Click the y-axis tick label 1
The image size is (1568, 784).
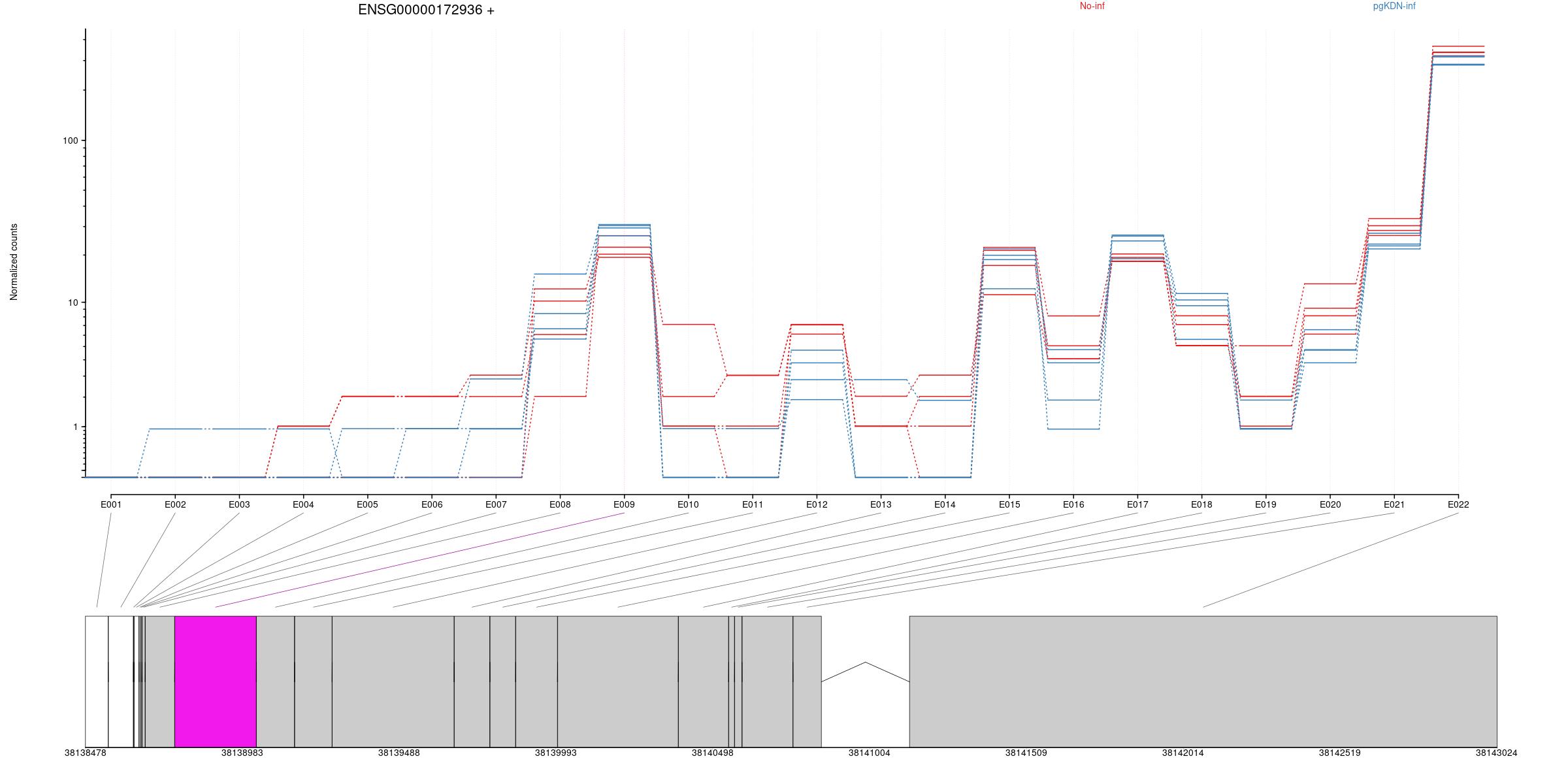(x=74, y=427)
